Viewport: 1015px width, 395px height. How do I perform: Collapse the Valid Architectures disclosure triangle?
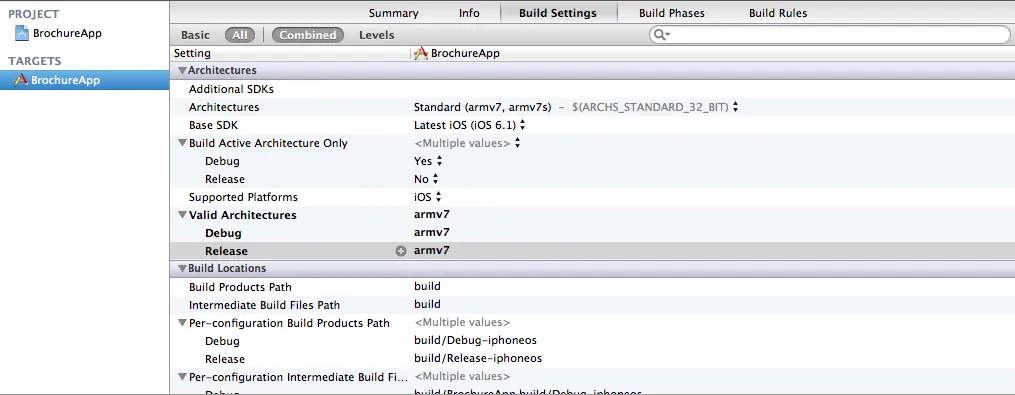click(183, 215)
